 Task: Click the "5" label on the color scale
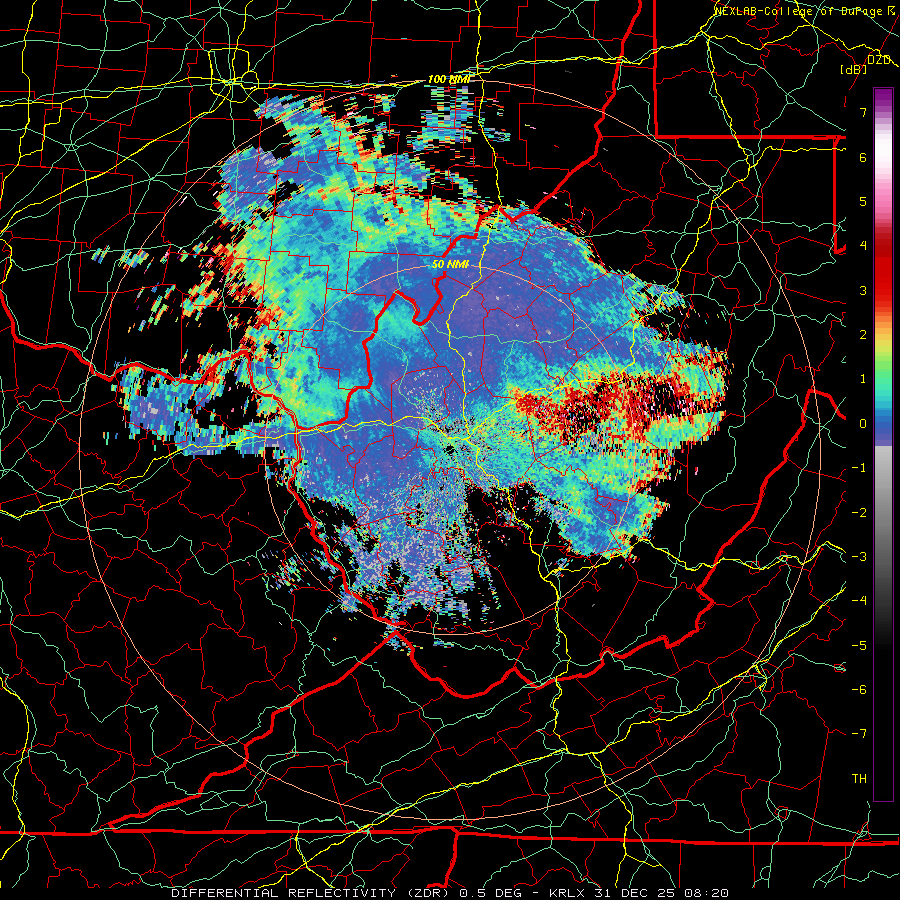pyautogui.click(x=863, y=201)
